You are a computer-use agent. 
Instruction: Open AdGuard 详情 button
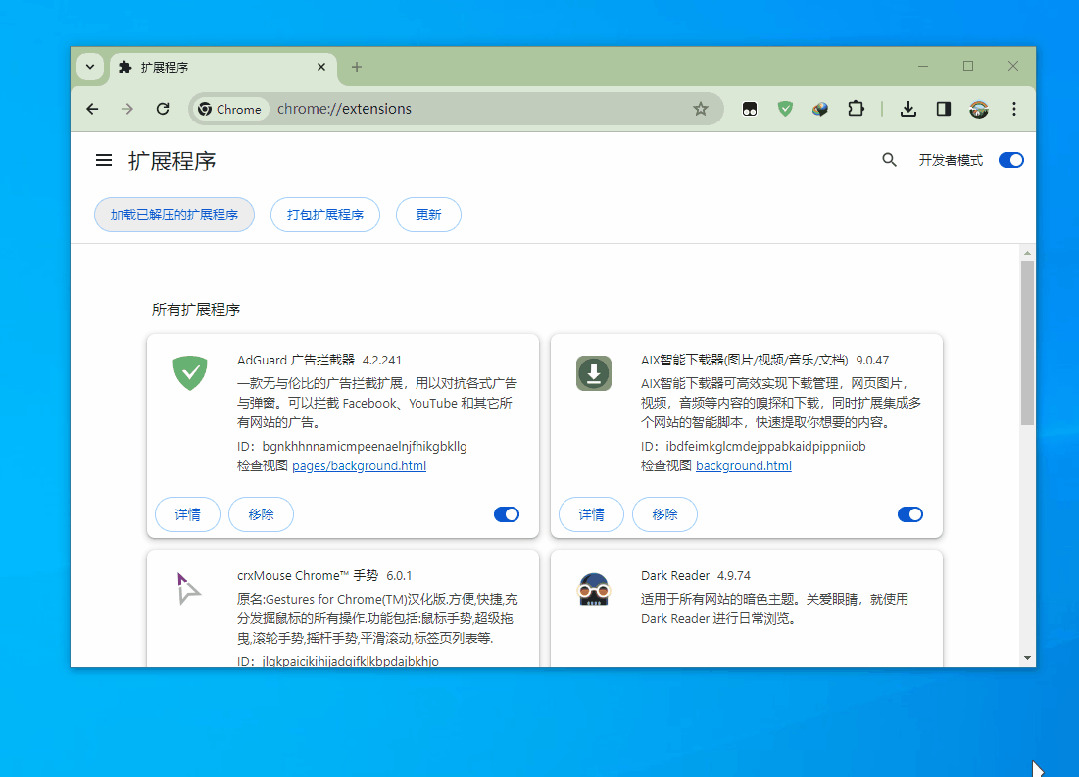click(x=188, y=514)
